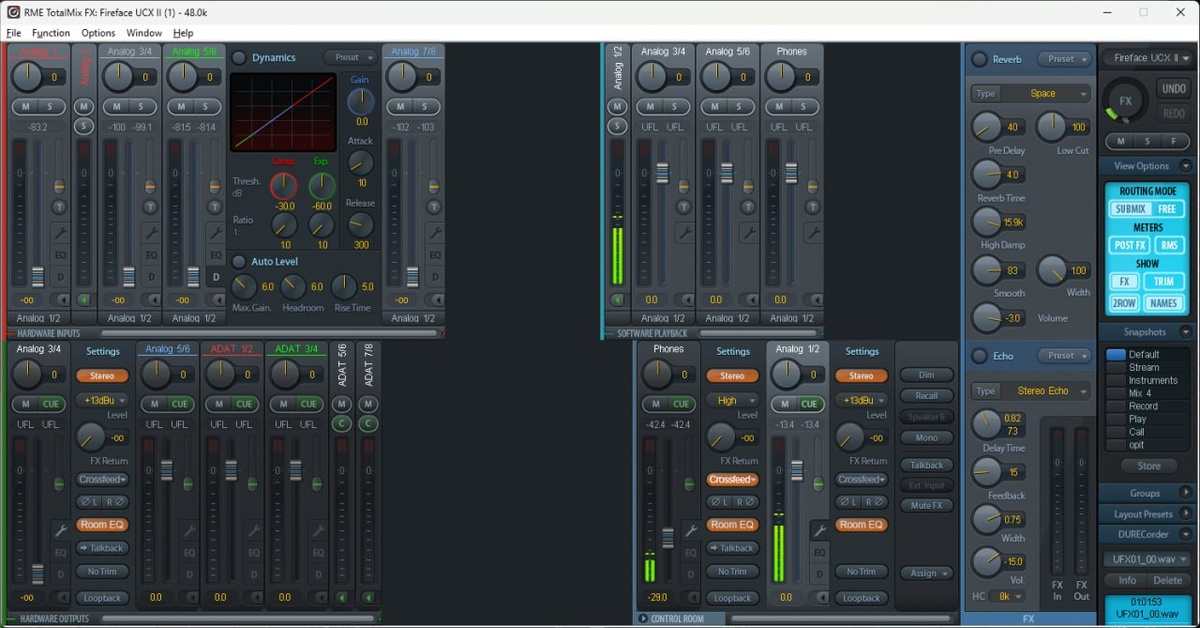Open D dynamics on control room Analog 1/2

[818, 574]
